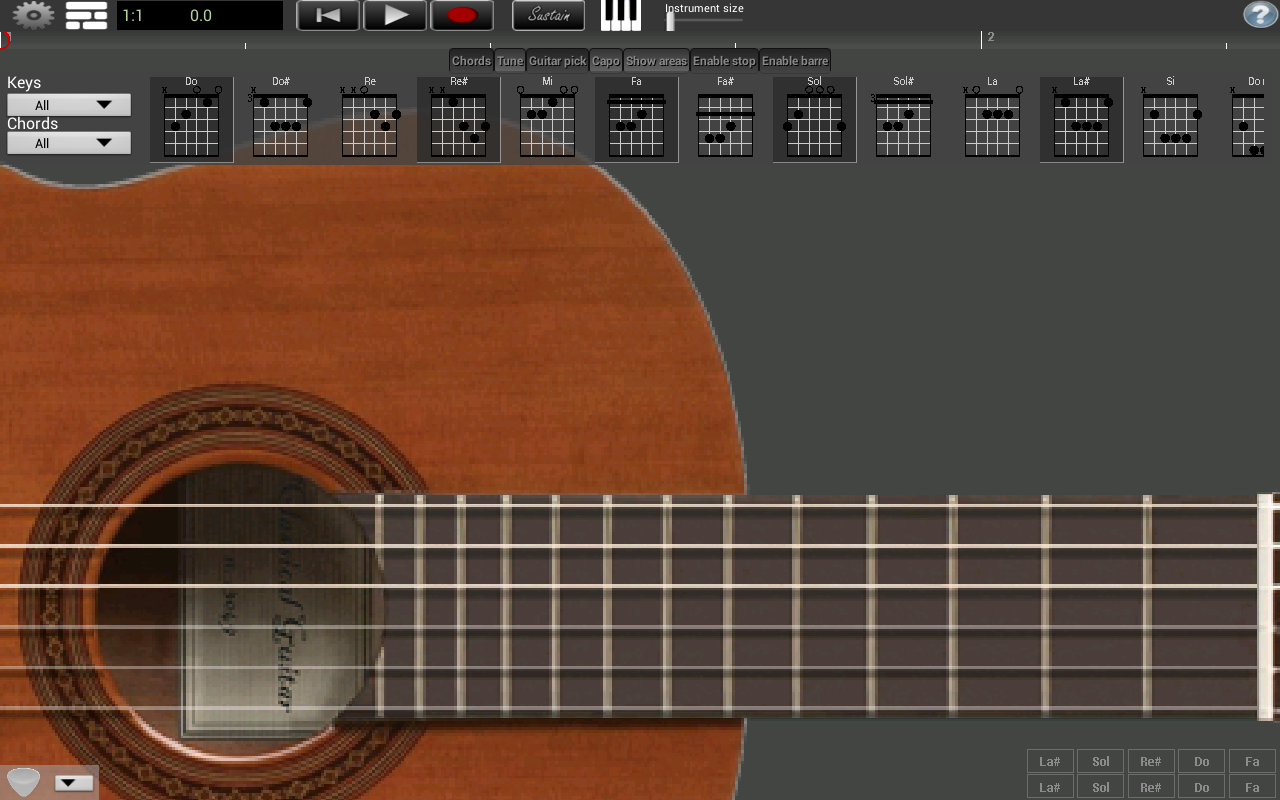Play the Do note button bottom-right
The image size is (1280, 800).
tap(1201, 761)
